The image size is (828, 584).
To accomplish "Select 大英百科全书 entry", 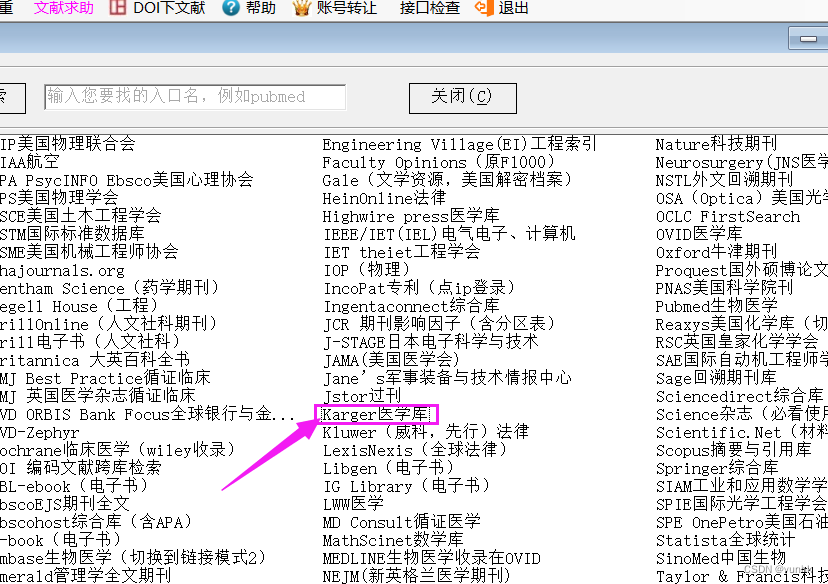I will 95,360.
